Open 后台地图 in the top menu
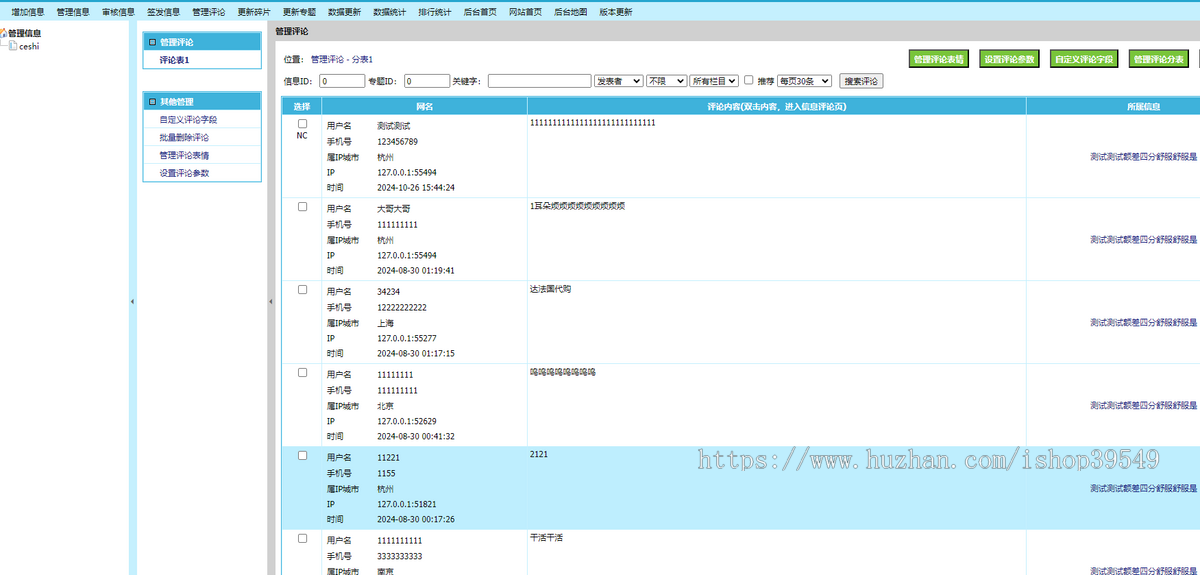1200x575 pixels. pyautogui.click(x=570, y=12)
